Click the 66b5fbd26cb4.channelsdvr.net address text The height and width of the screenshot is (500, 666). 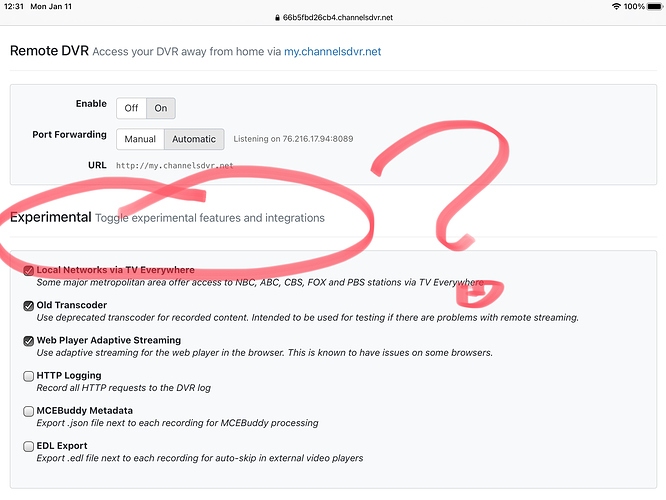337,18
